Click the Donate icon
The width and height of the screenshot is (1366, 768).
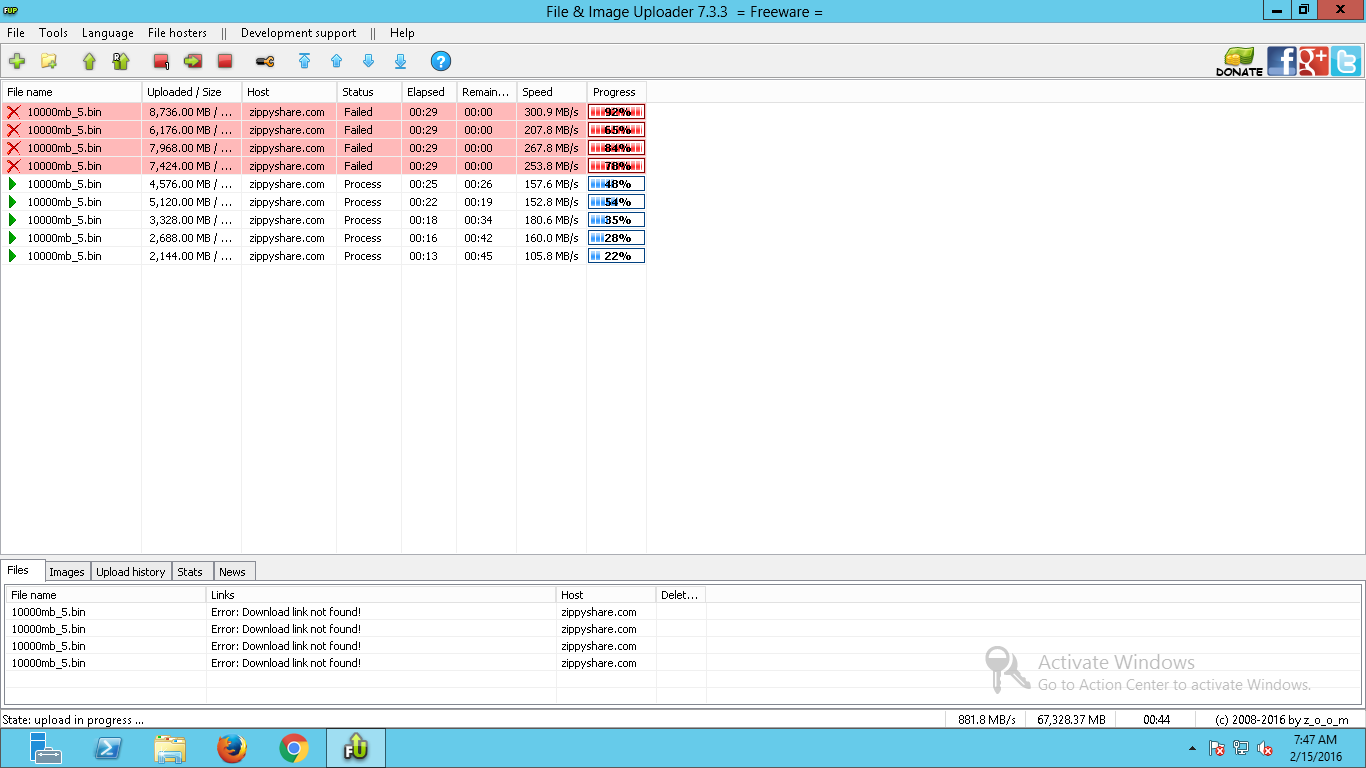coord(1239,62)
